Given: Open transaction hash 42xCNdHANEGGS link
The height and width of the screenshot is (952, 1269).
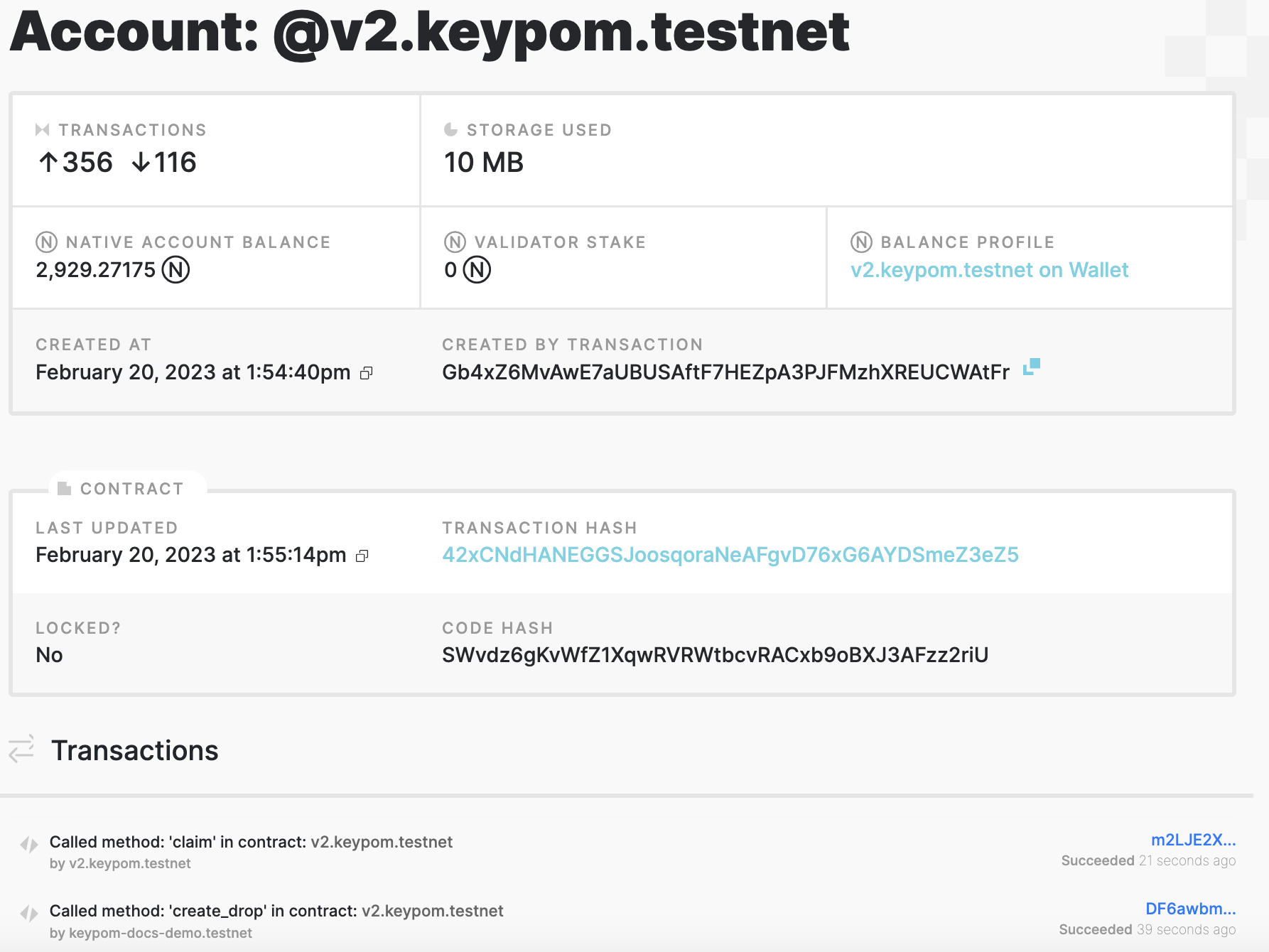Looking at the screenshot, I should click(x=730, y=556).
